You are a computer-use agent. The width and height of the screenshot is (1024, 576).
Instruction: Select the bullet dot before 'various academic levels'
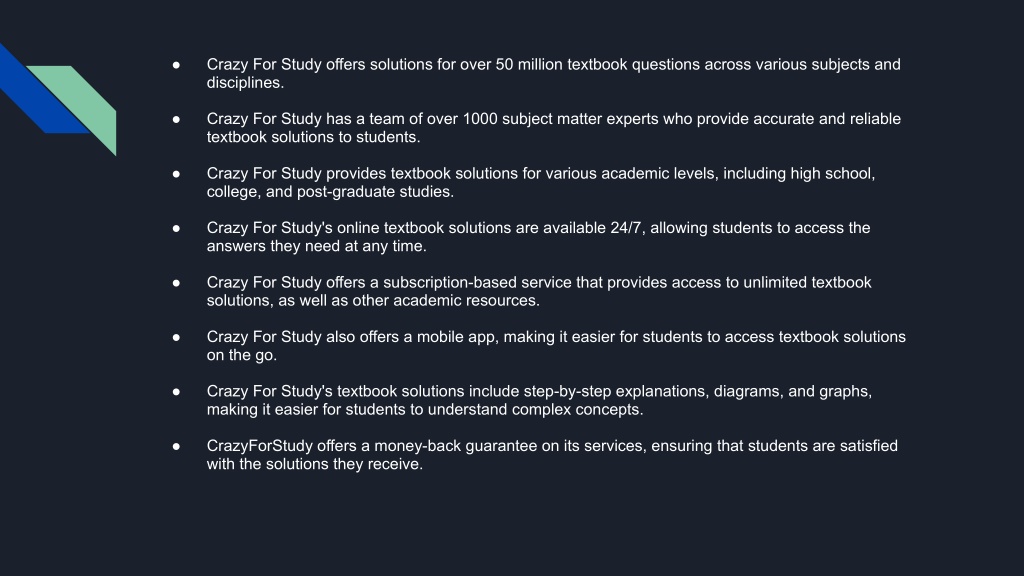pyautogui.click(x=176, y=174)
